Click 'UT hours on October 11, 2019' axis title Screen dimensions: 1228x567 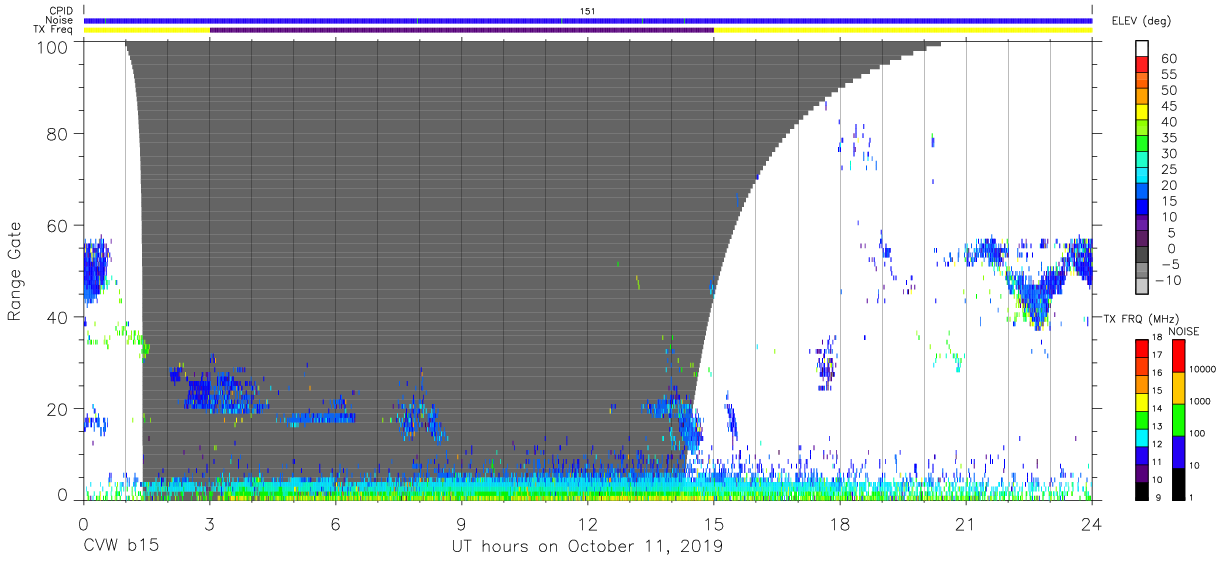(x=587, y=546)
